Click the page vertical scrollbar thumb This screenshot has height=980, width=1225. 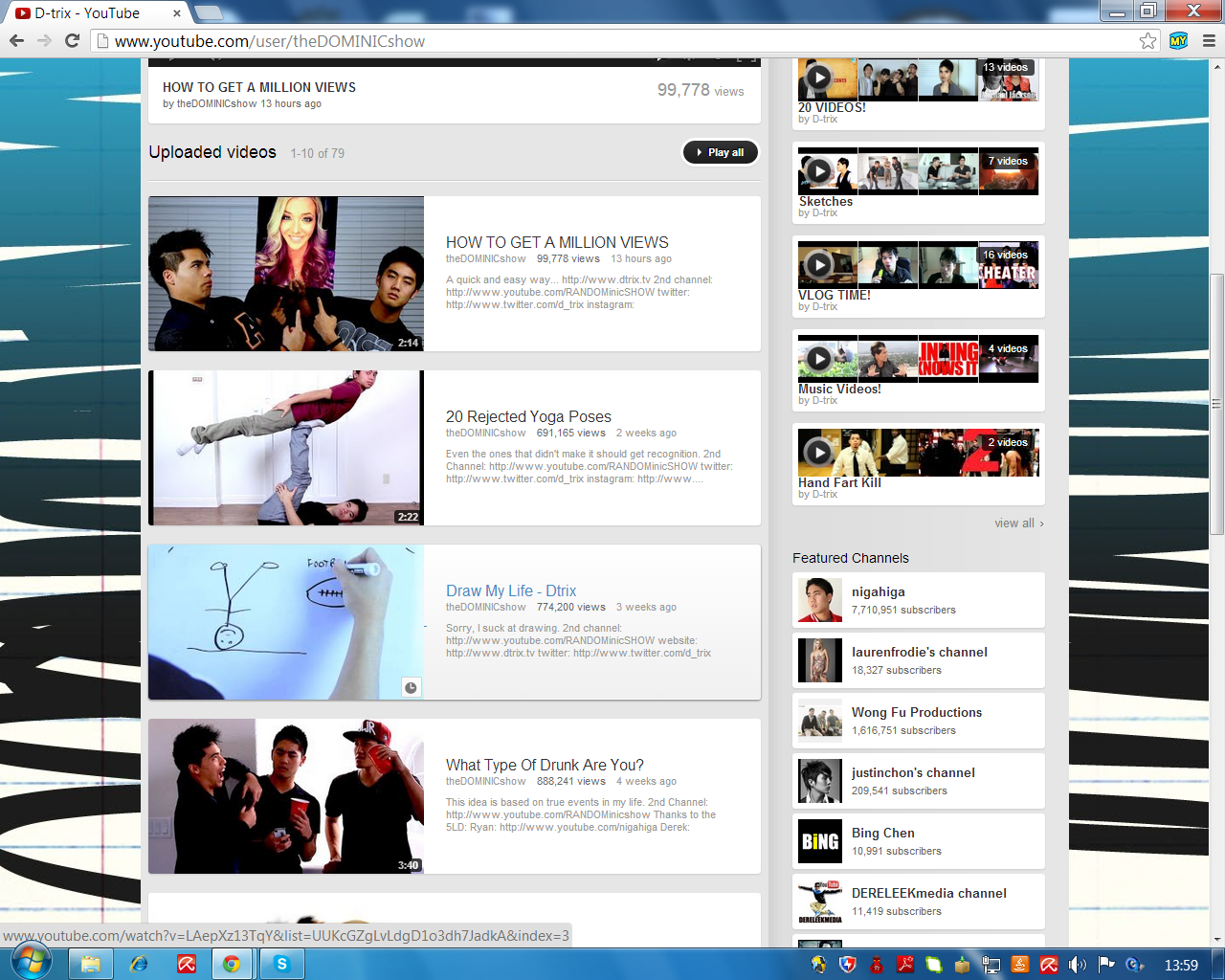point(1217,402)
